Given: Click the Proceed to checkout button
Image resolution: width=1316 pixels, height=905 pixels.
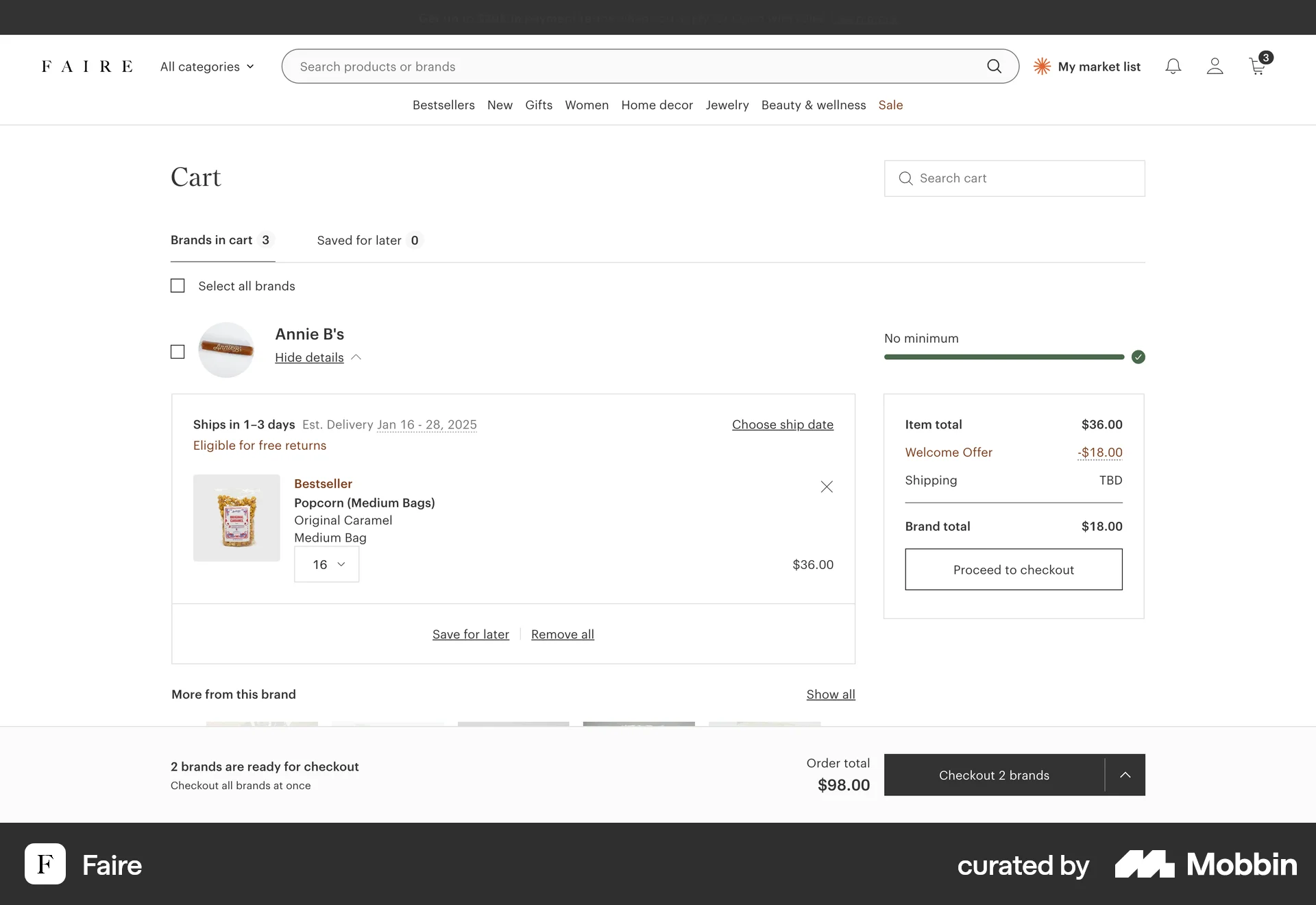Looking at the screenshot, I should 1013,569.
